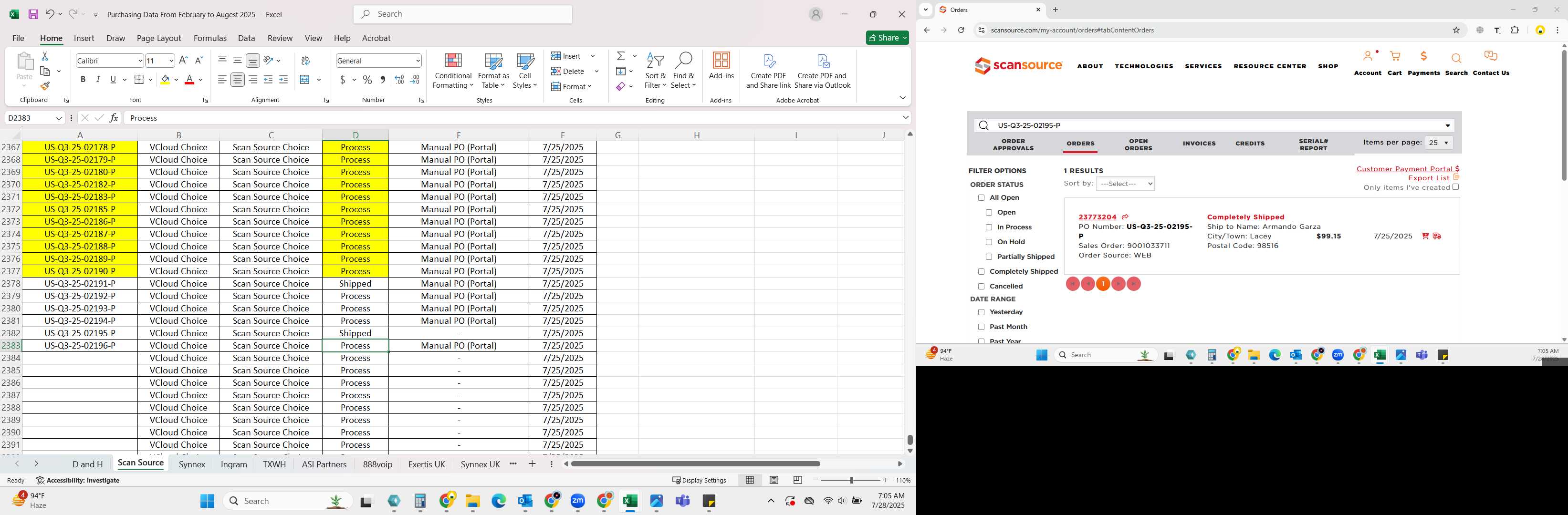Open the Fill Color yellow swatch button
The image size is (1568, 515).
click(x=165, y=80)
